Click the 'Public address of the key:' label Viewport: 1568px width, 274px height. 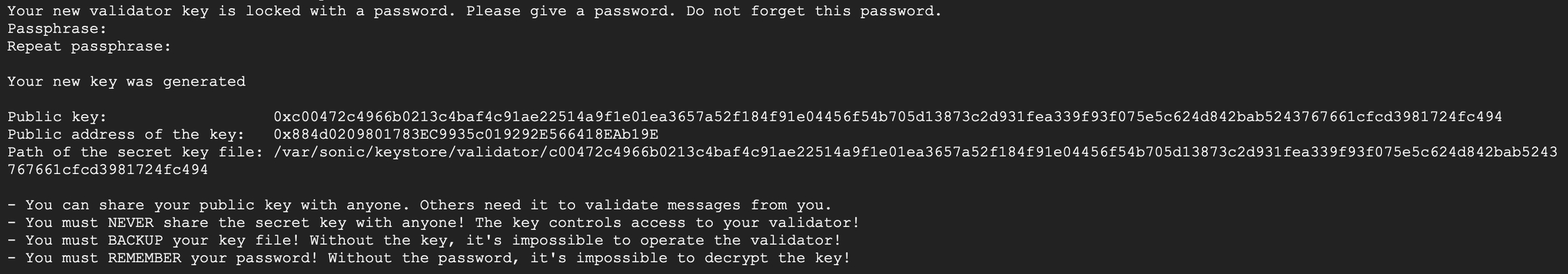pos(126,135)
